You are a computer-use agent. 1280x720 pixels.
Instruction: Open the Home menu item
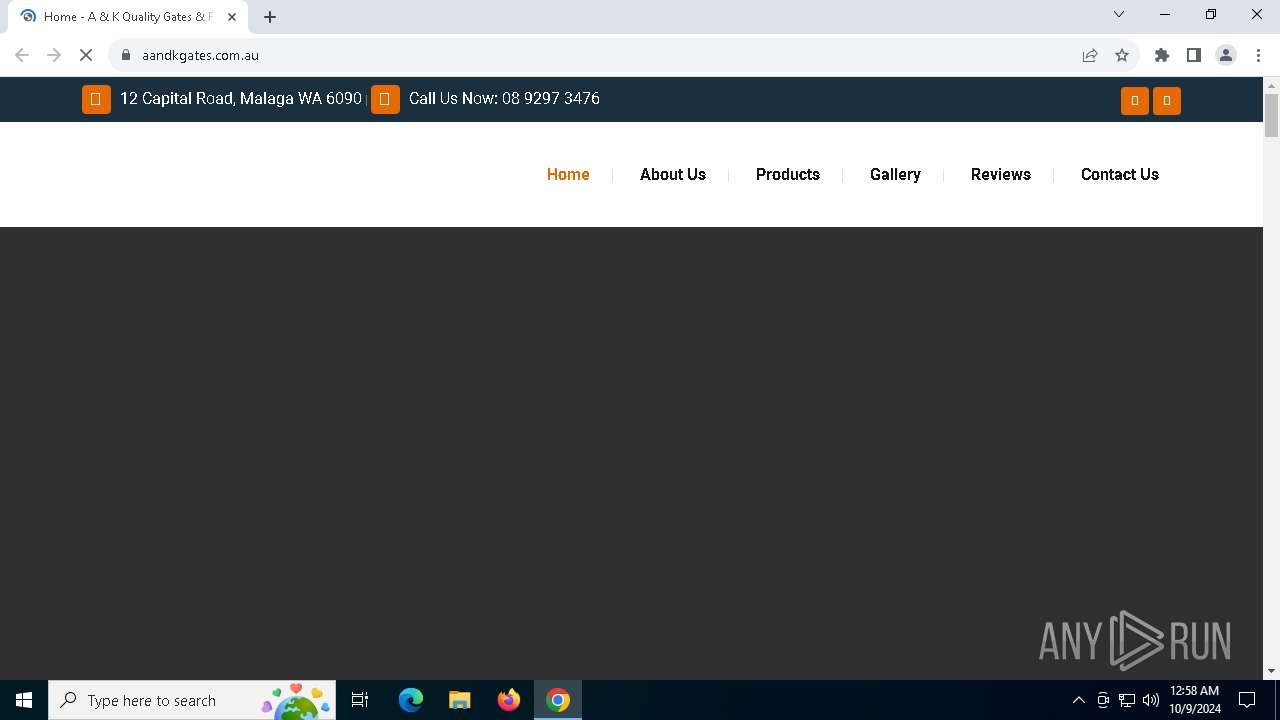[x=568, y=174]
